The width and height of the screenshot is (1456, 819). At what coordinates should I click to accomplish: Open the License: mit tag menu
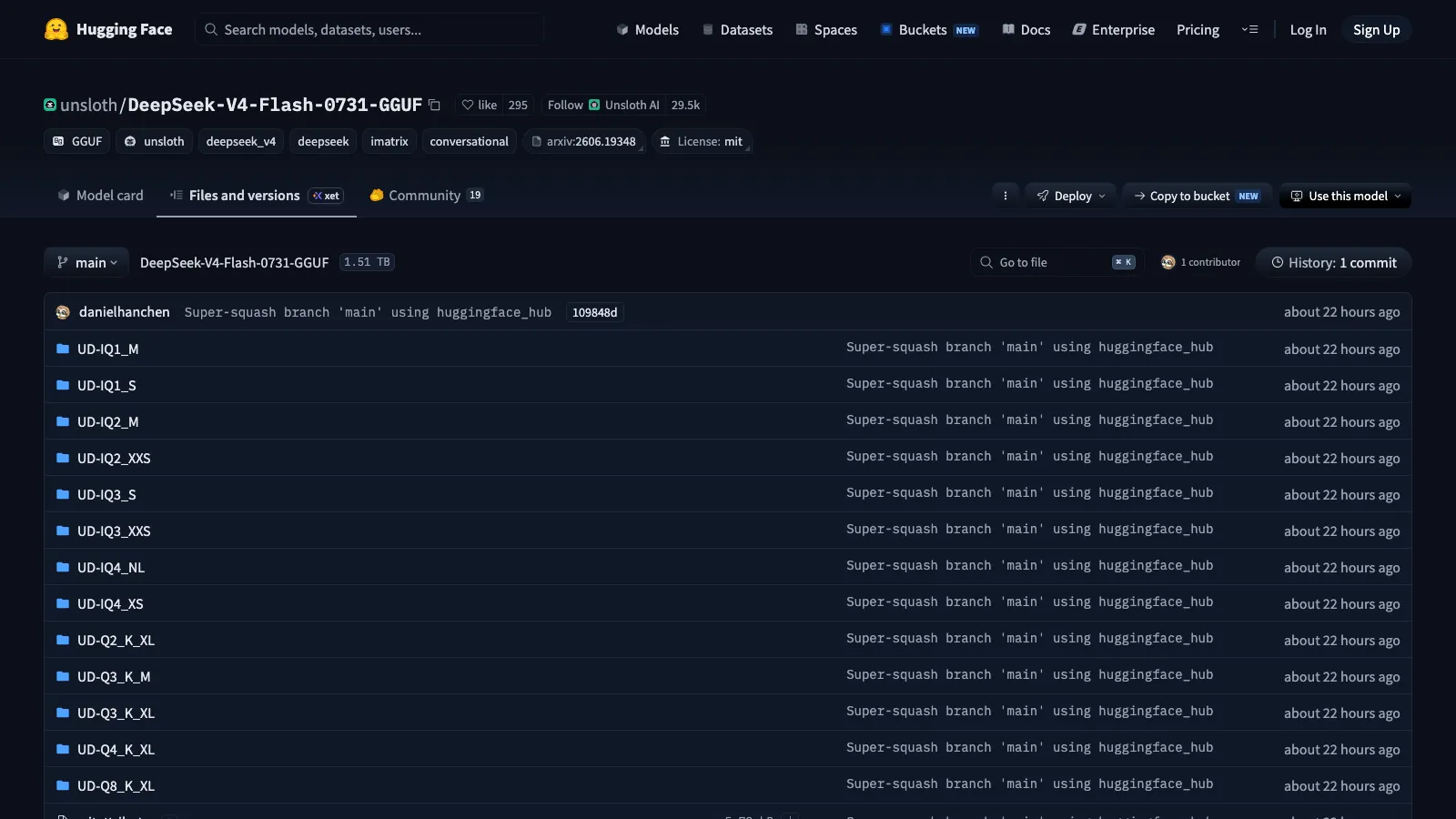(x=702, y=141)
